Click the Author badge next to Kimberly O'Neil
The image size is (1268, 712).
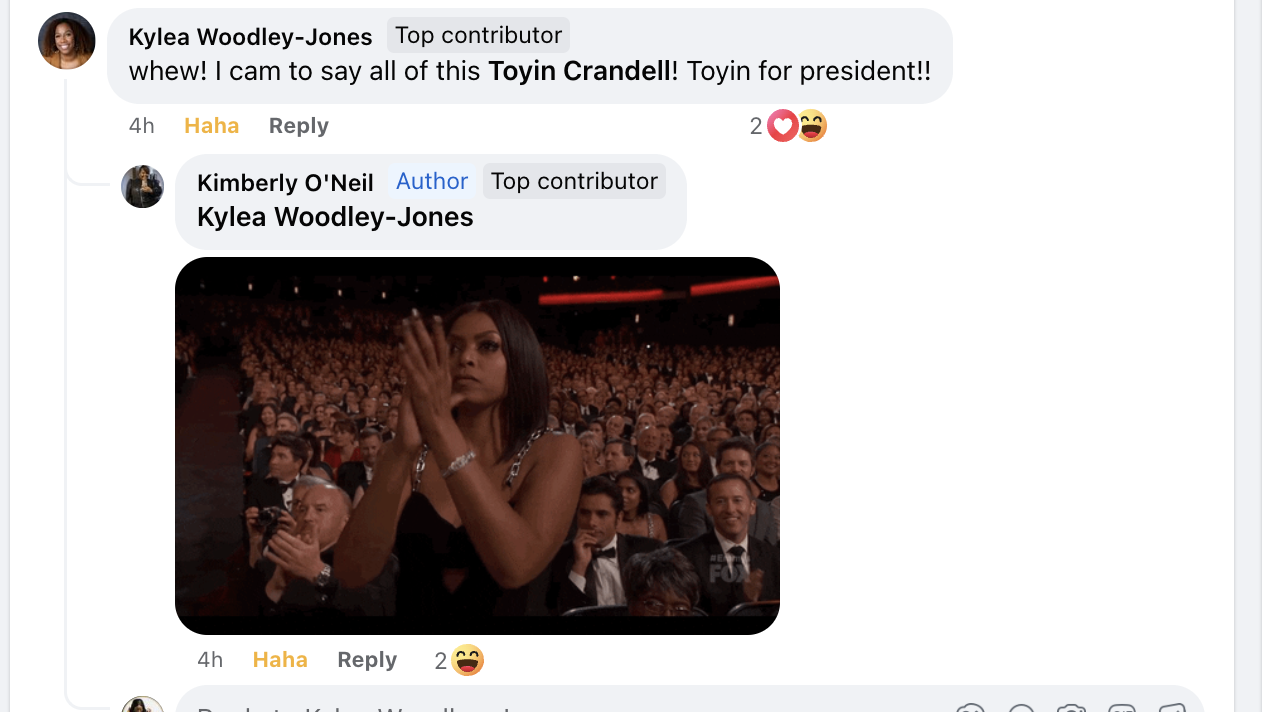(432, 181)
